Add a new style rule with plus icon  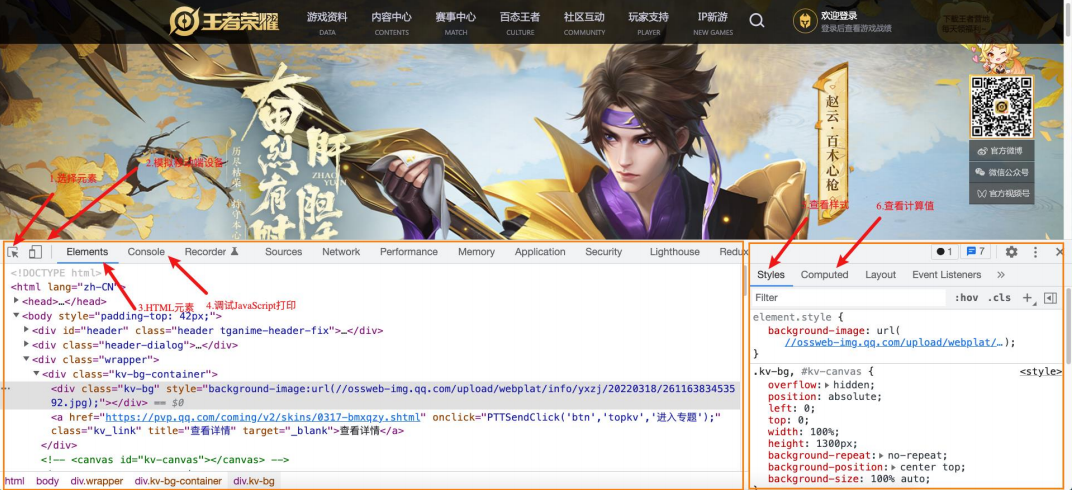[1027, 297]
